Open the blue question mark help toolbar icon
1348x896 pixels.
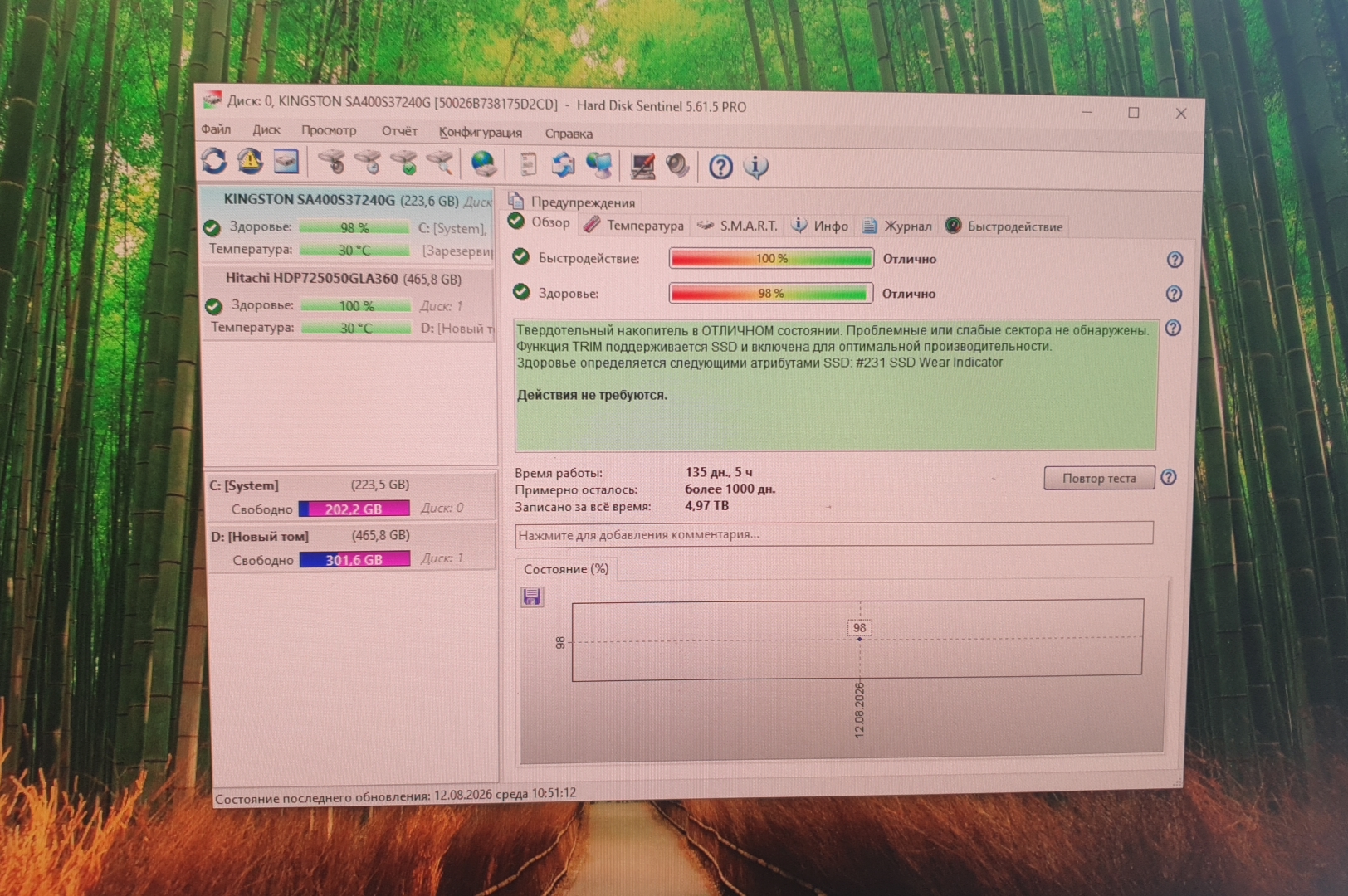click(x=720, y=167)
